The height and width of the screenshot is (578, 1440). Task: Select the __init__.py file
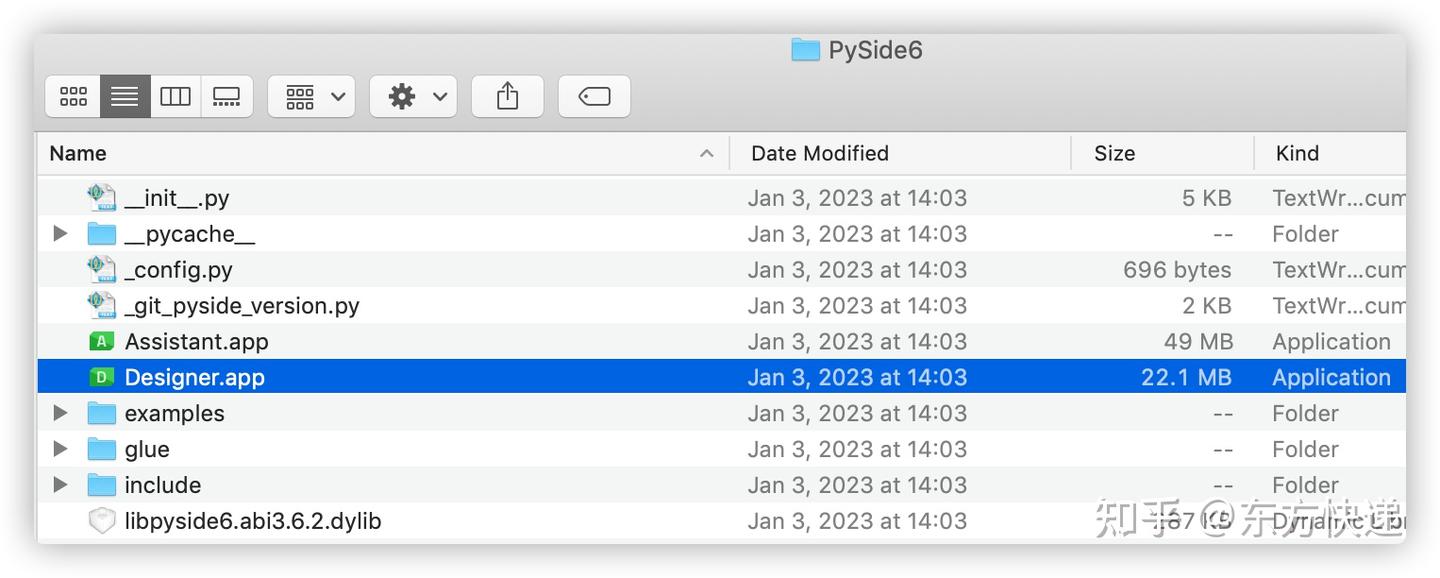click(x=177, y=198)
